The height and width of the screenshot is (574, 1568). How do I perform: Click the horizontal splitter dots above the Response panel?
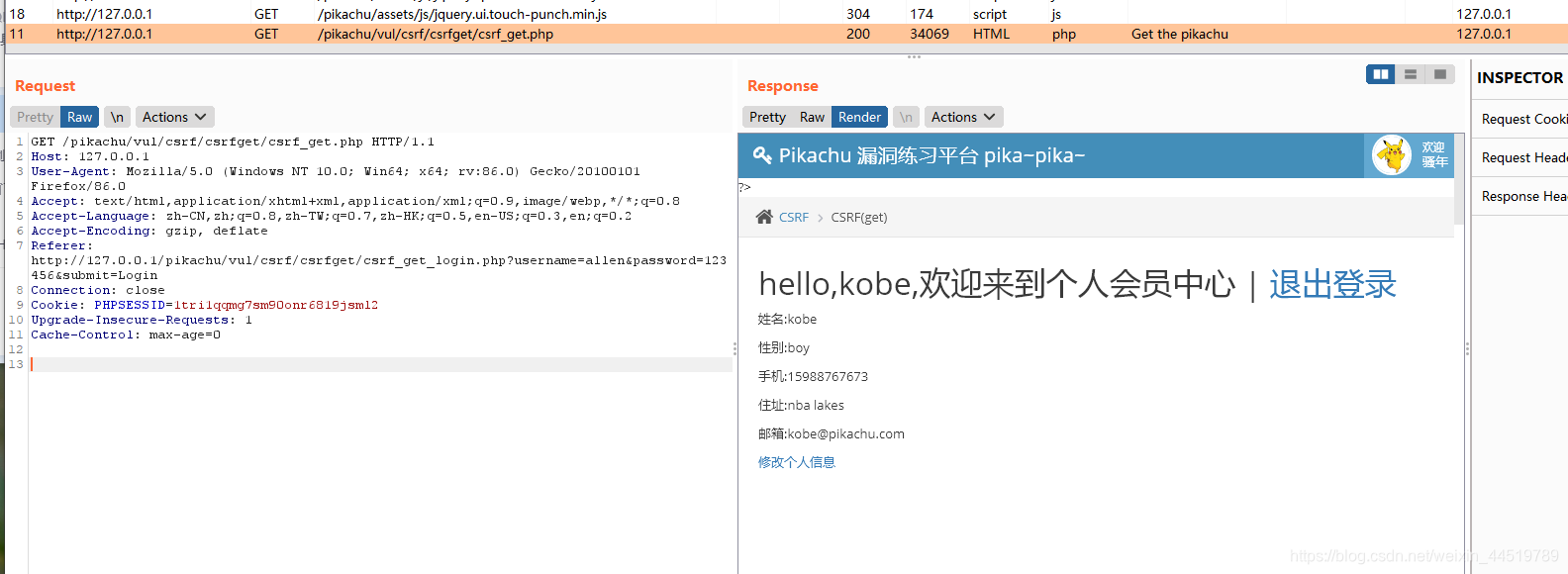point(914,56)
